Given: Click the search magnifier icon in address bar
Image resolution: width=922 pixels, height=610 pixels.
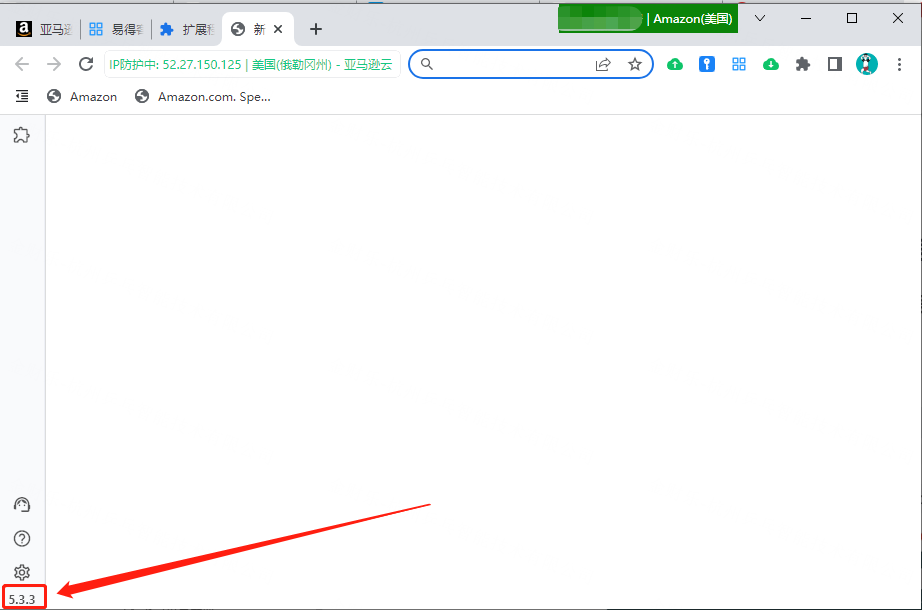Looking at the screenshot, I should point(427,64).
